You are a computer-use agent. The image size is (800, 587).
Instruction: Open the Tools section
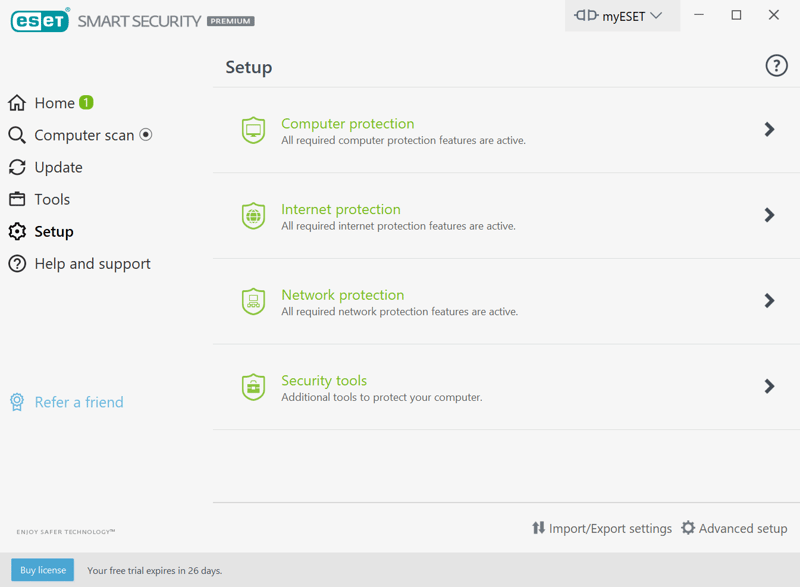pos(52,199)
